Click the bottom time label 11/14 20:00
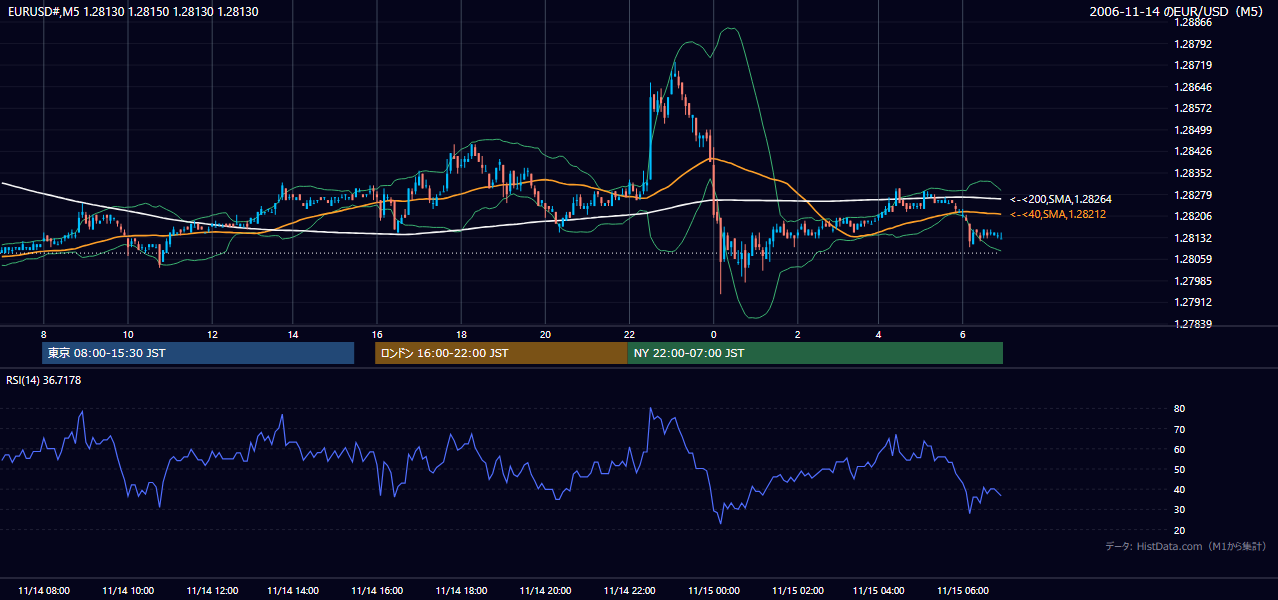 point(545,591)
